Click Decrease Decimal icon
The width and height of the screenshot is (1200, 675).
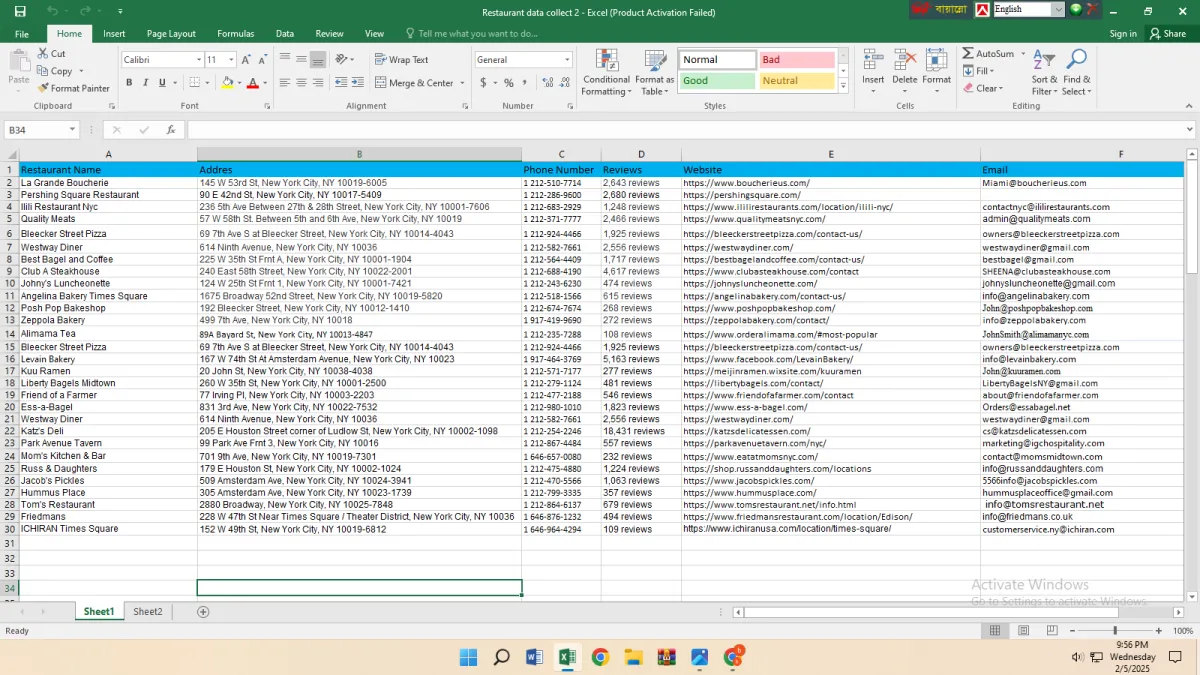[x=562, y=83]
